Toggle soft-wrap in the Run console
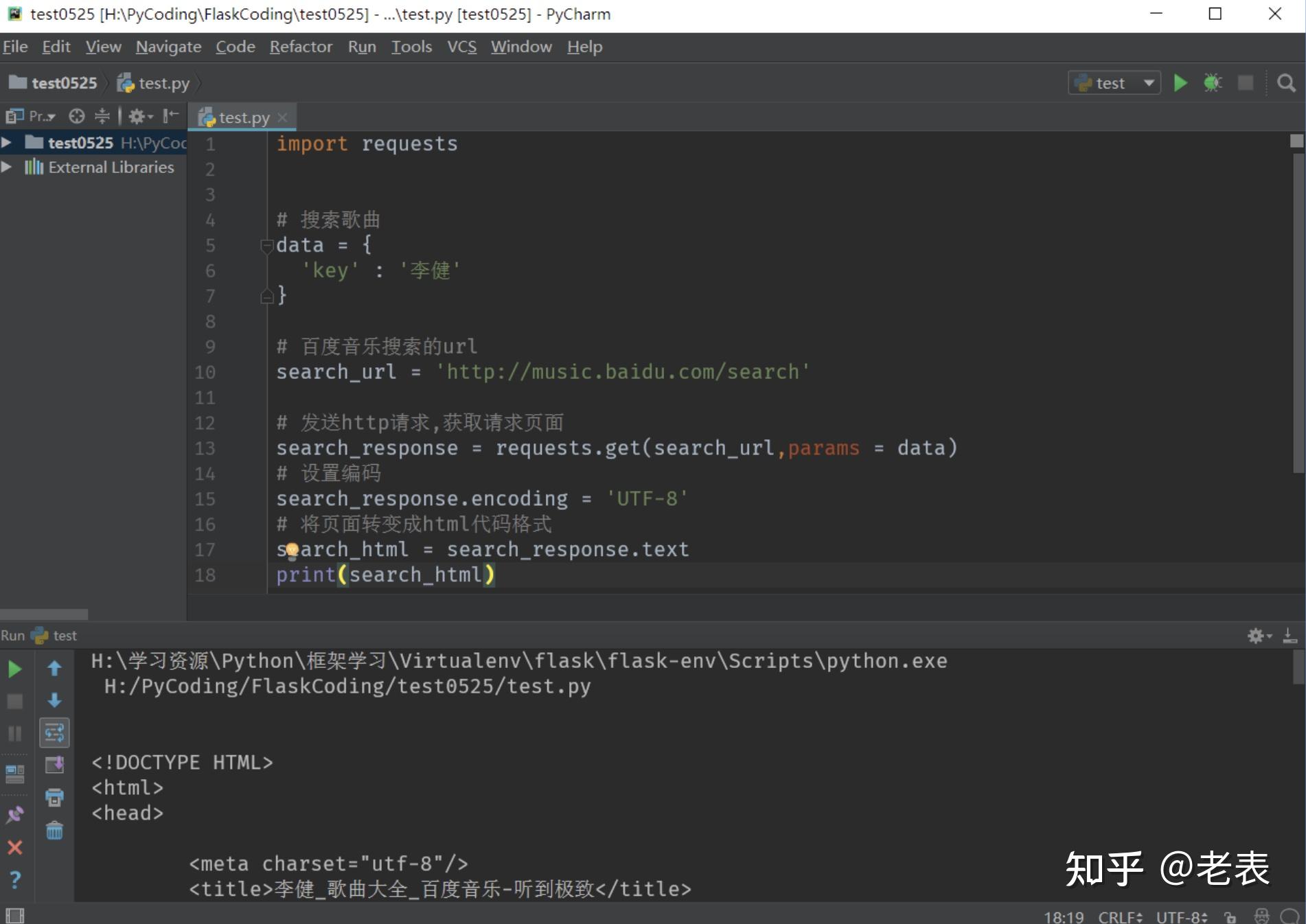The height and width of the screenshot is (924, 1306). click(x=54, y=732)
